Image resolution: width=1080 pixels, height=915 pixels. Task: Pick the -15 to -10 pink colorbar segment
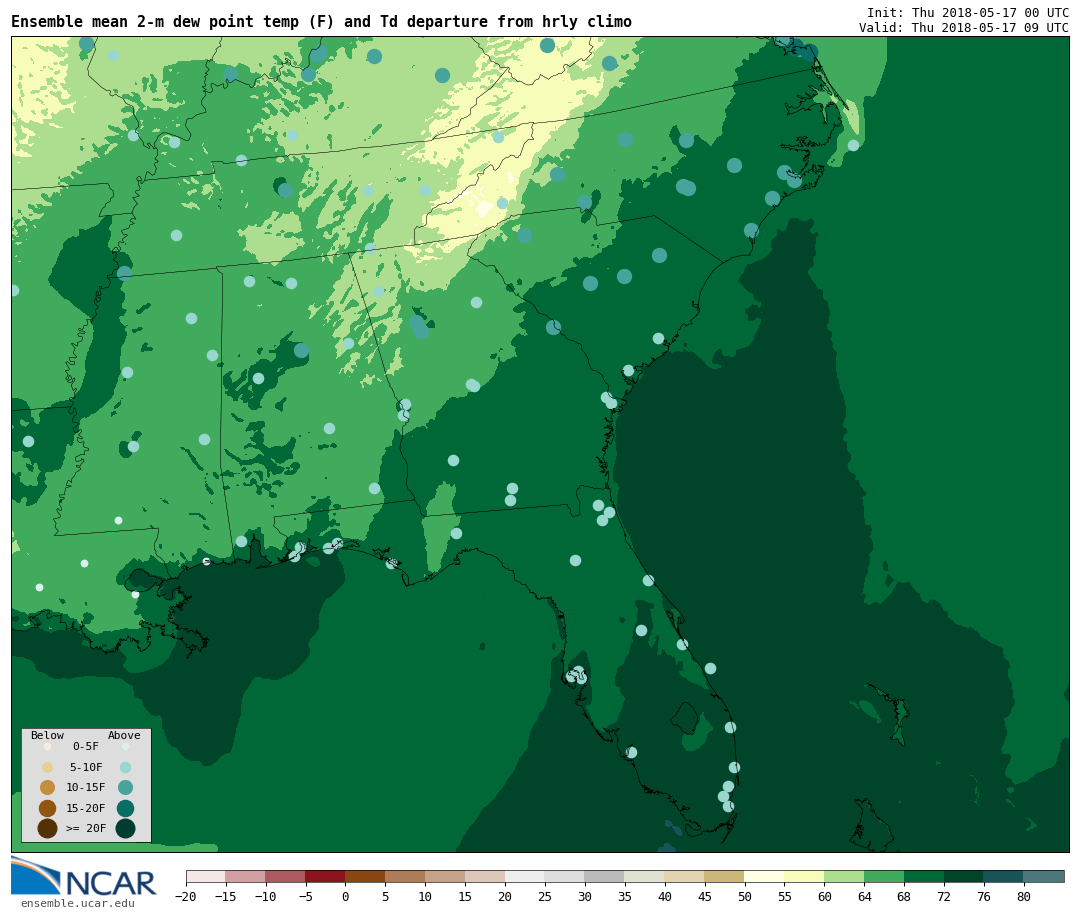click(x=245, y=876)
